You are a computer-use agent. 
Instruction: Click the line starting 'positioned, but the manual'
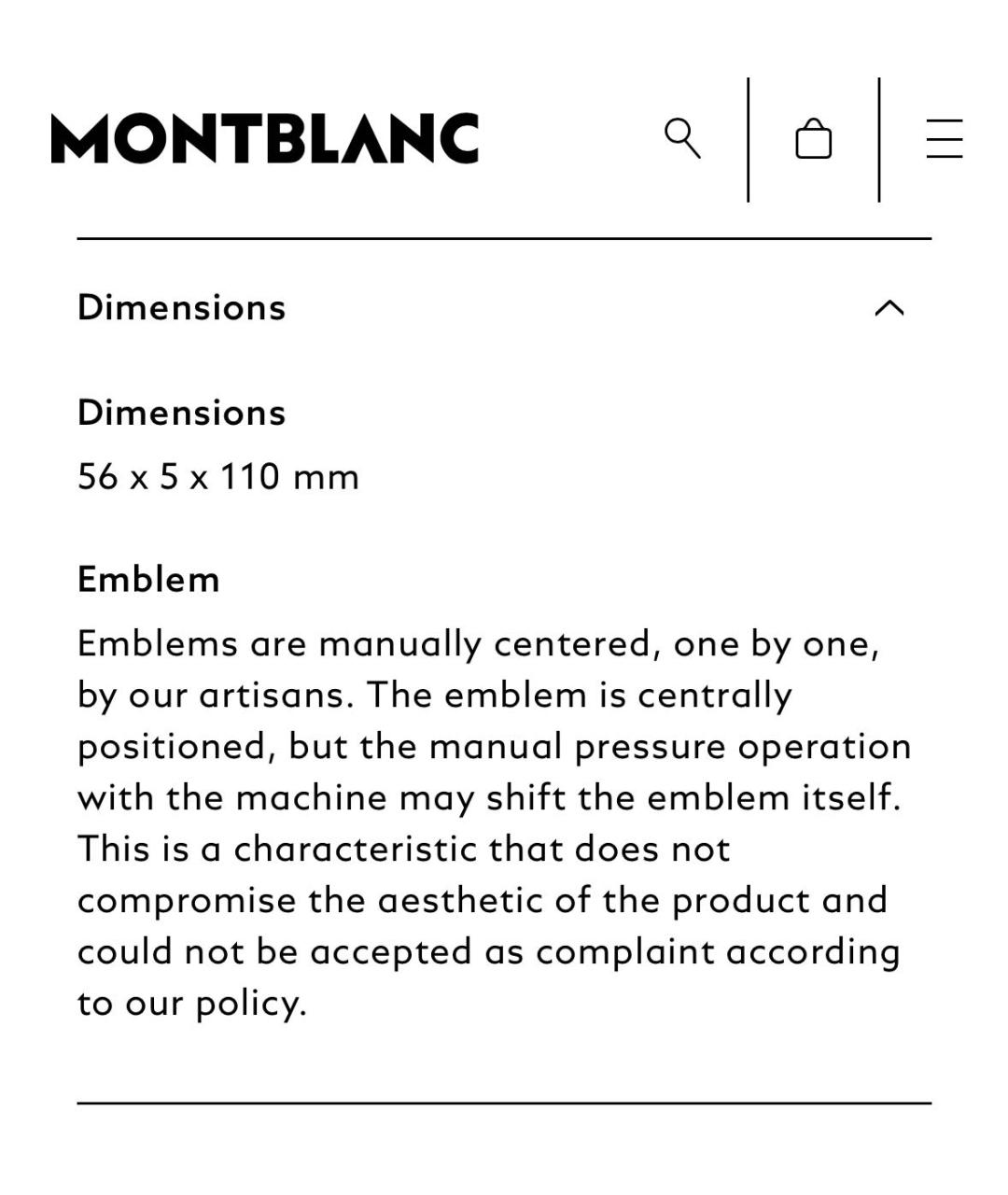coord(494,747)
